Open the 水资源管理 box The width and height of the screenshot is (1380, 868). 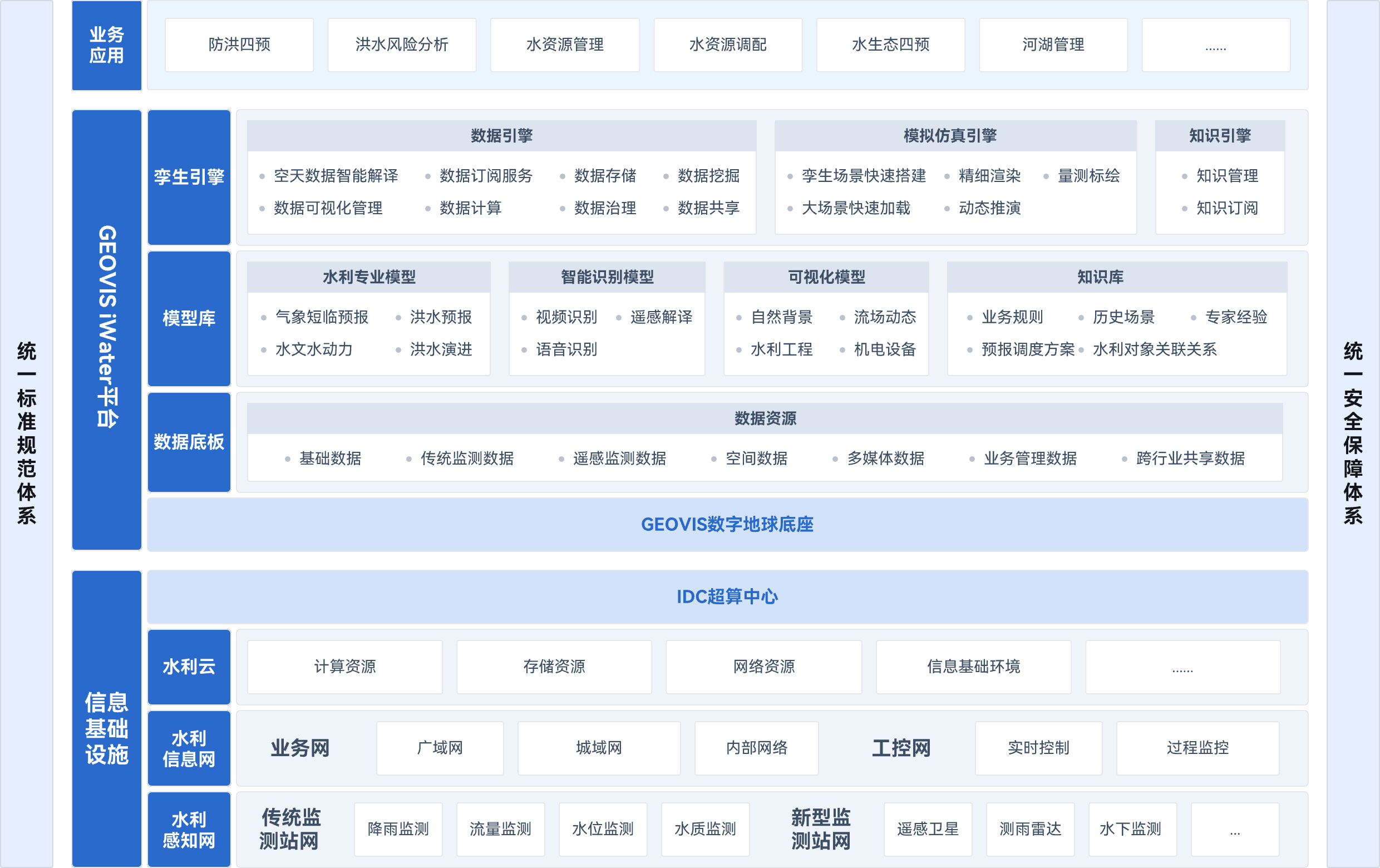coord(564,45)
